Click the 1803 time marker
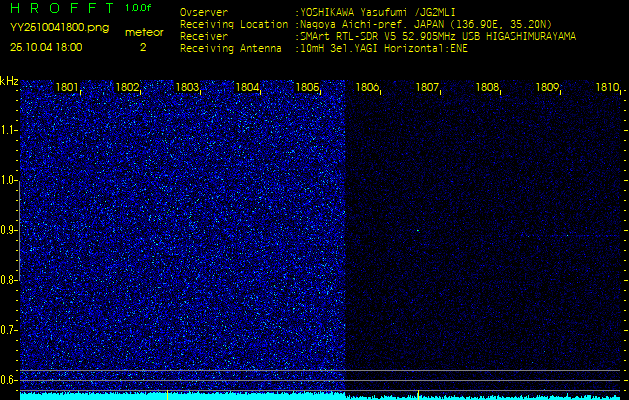Image resolution: width=629 pixels, height=400 pixels. (187, 87)
